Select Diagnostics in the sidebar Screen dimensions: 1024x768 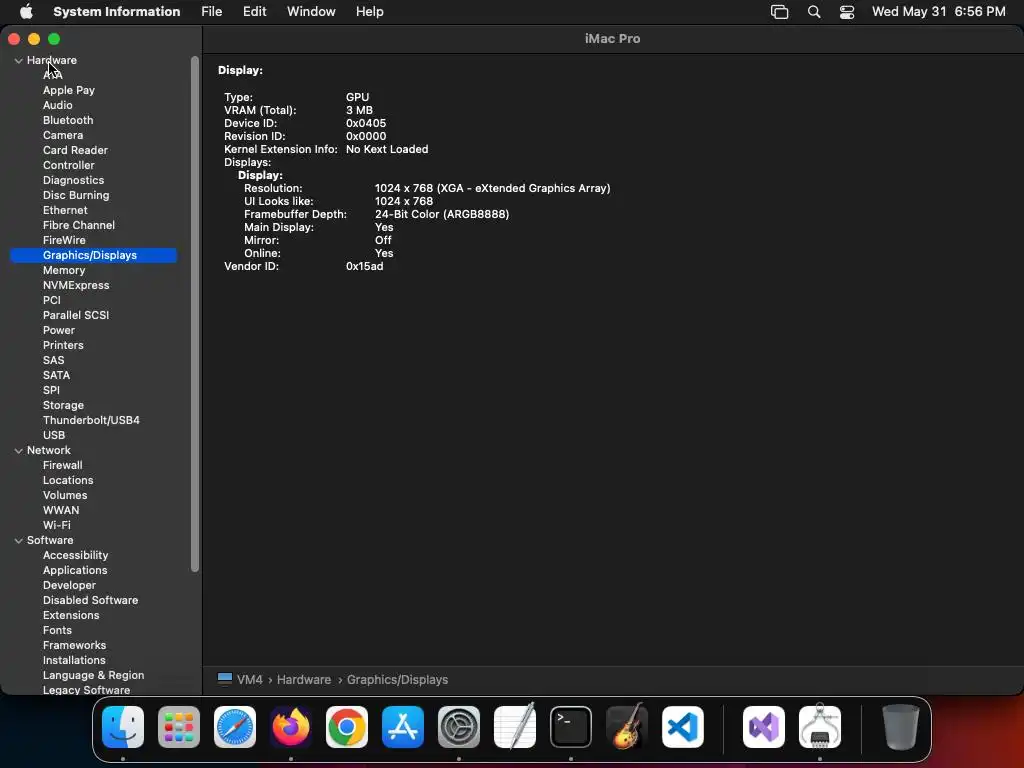(73, 180)
